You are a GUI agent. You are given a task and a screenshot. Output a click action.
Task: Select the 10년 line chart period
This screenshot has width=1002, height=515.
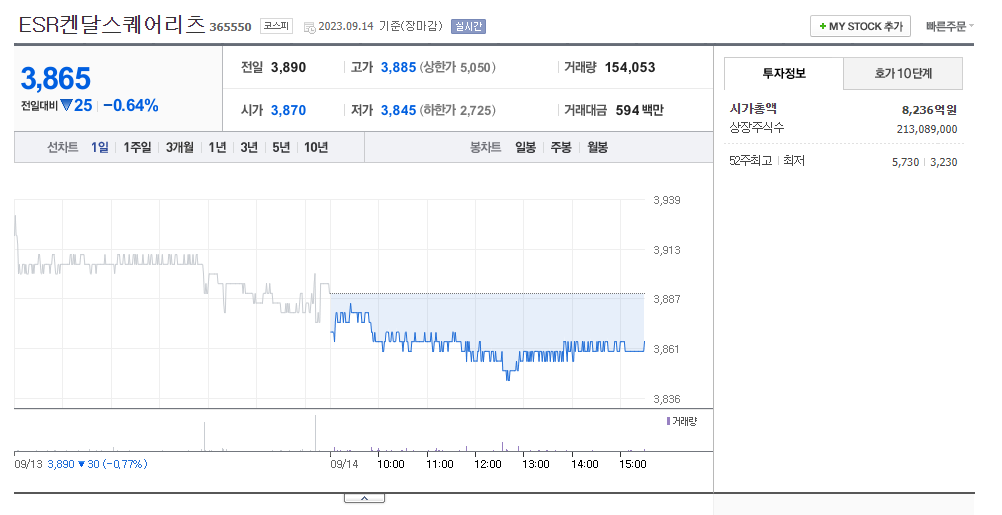[x=316, y=148]
